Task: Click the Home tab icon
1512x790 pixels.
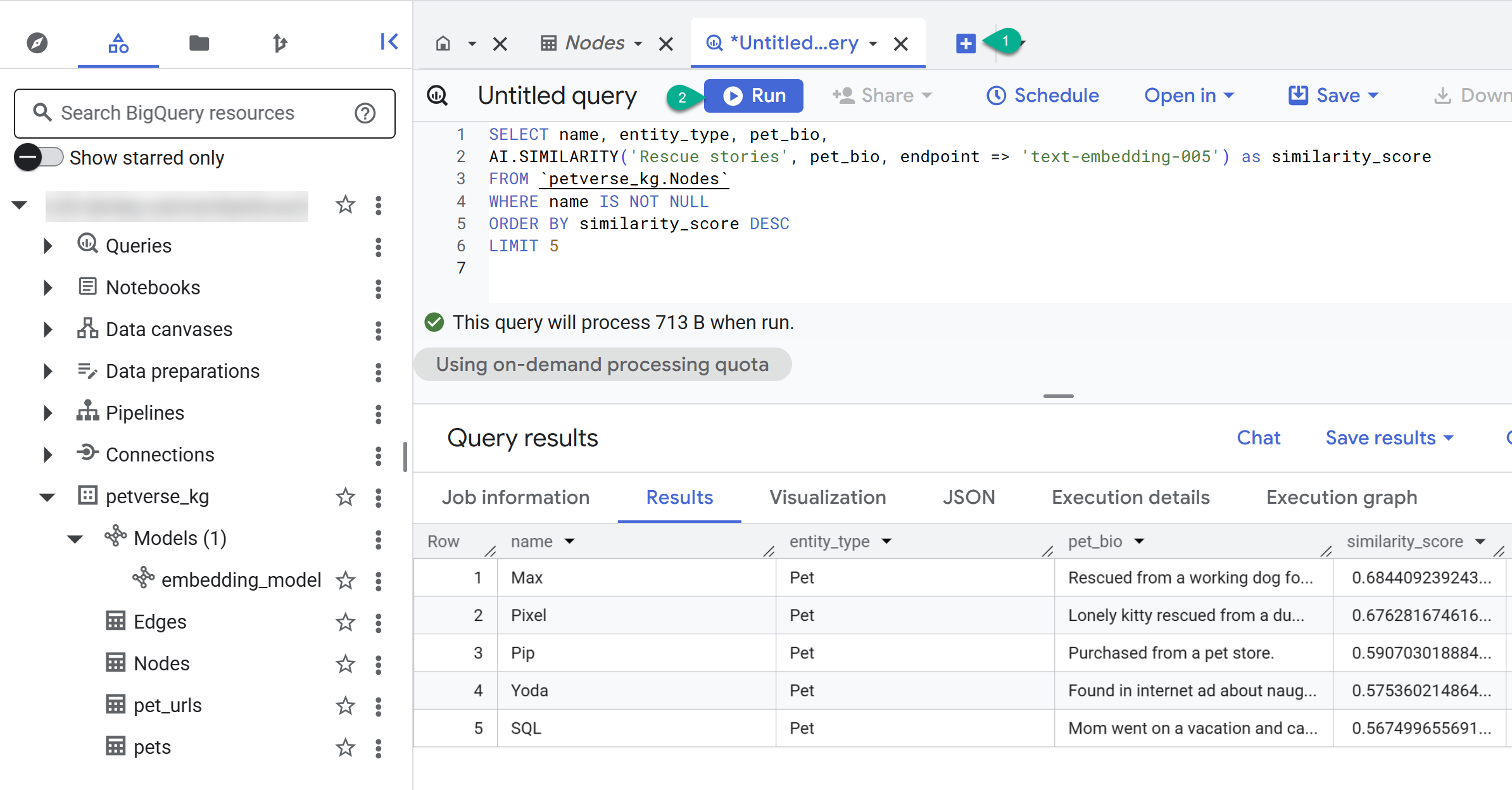Action: [443, 43]
